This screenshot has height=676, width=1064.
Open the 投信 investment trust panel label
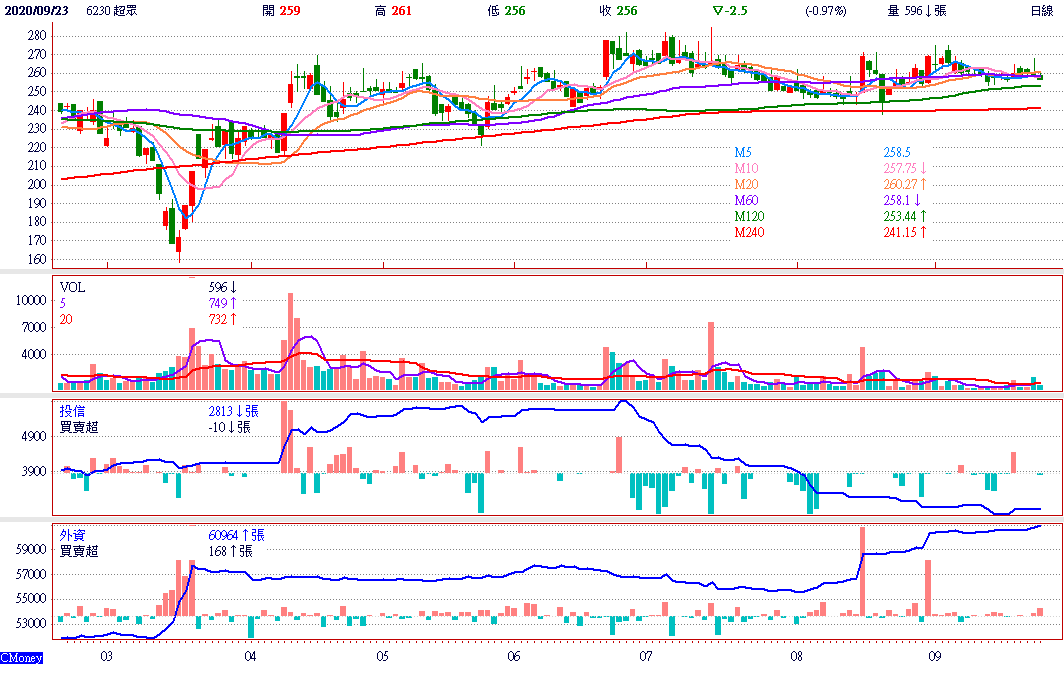72,410
